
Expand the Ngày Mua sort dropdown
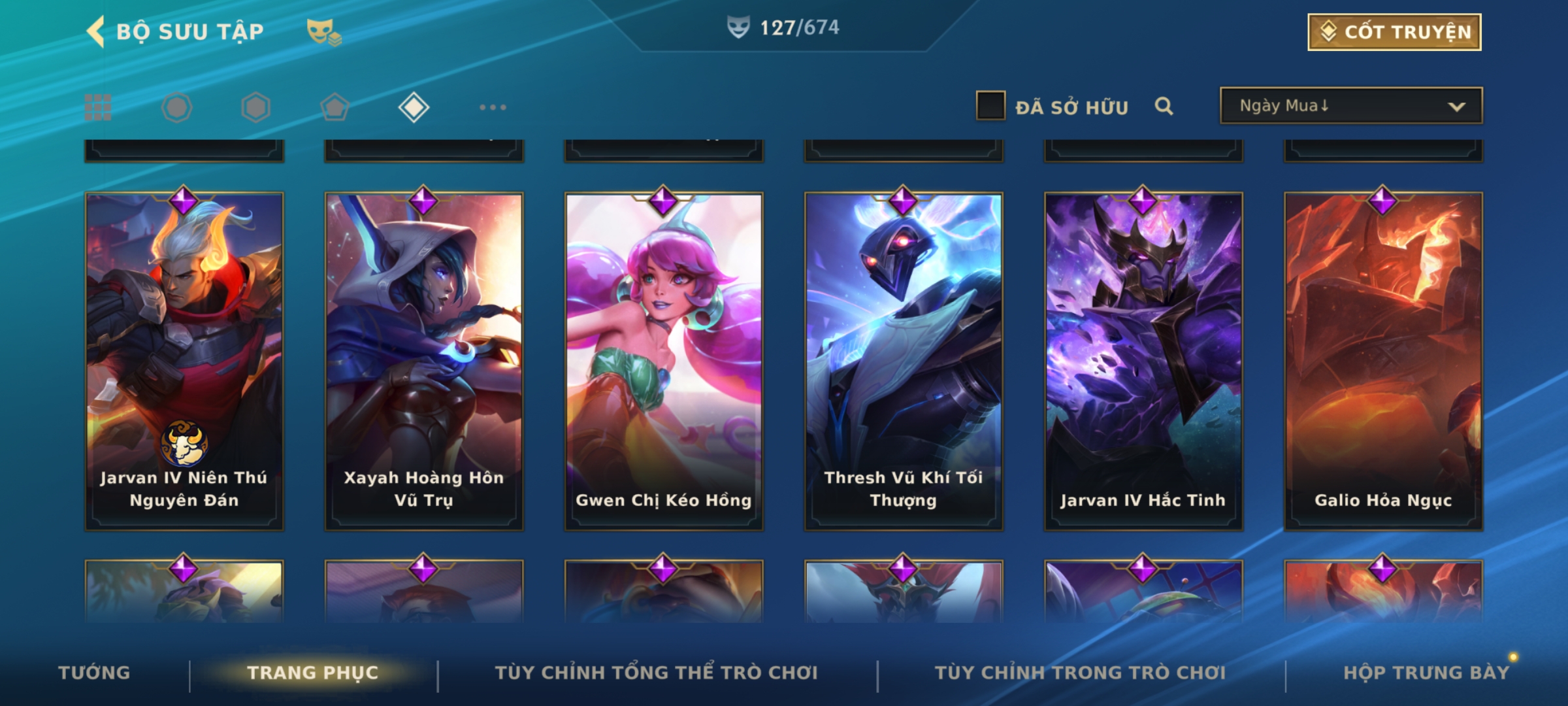1351,105
